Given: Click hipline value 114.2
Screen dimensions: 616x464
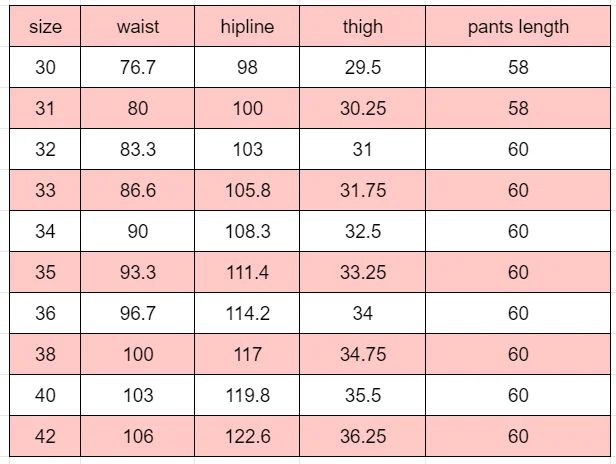Looking at the screenshot, I should [247, 314].
